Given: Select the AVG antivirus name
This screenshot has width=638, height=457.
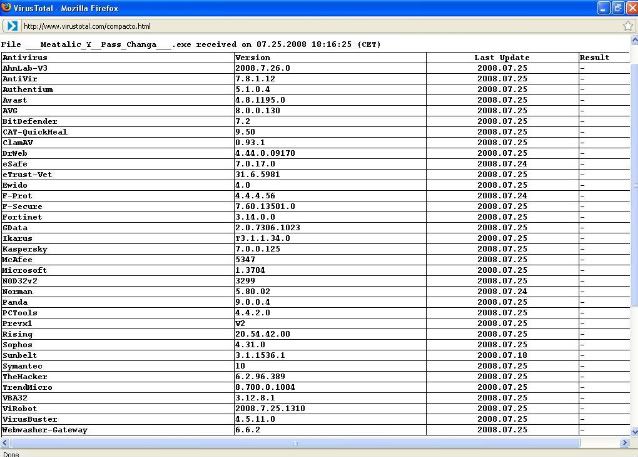Looking at the screenshot, I should [10, 111].
